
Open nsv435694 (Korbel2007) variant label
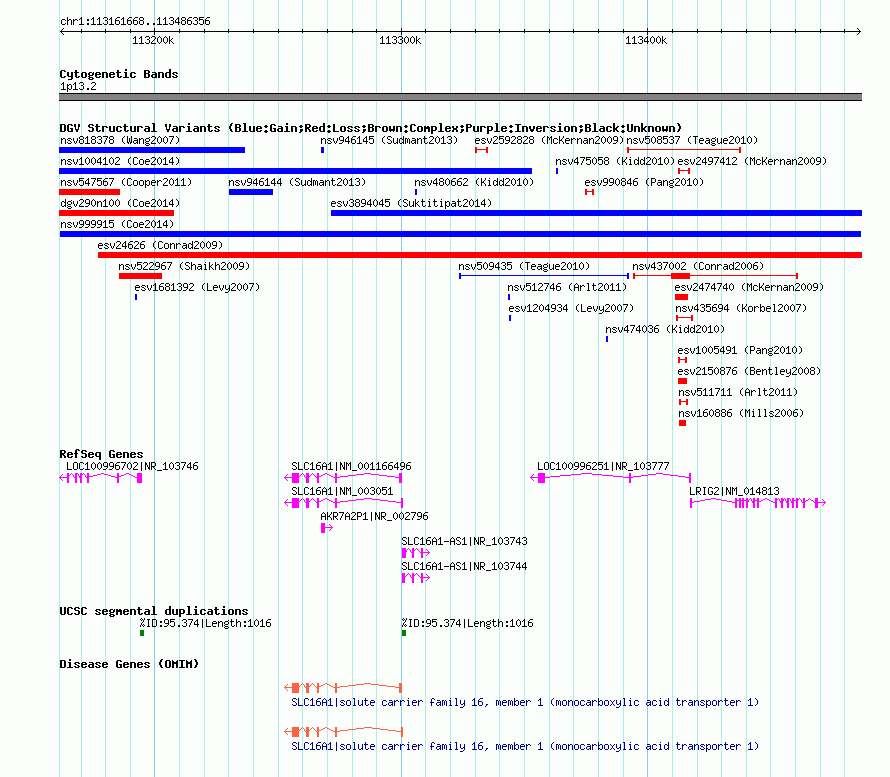(741, 308)
